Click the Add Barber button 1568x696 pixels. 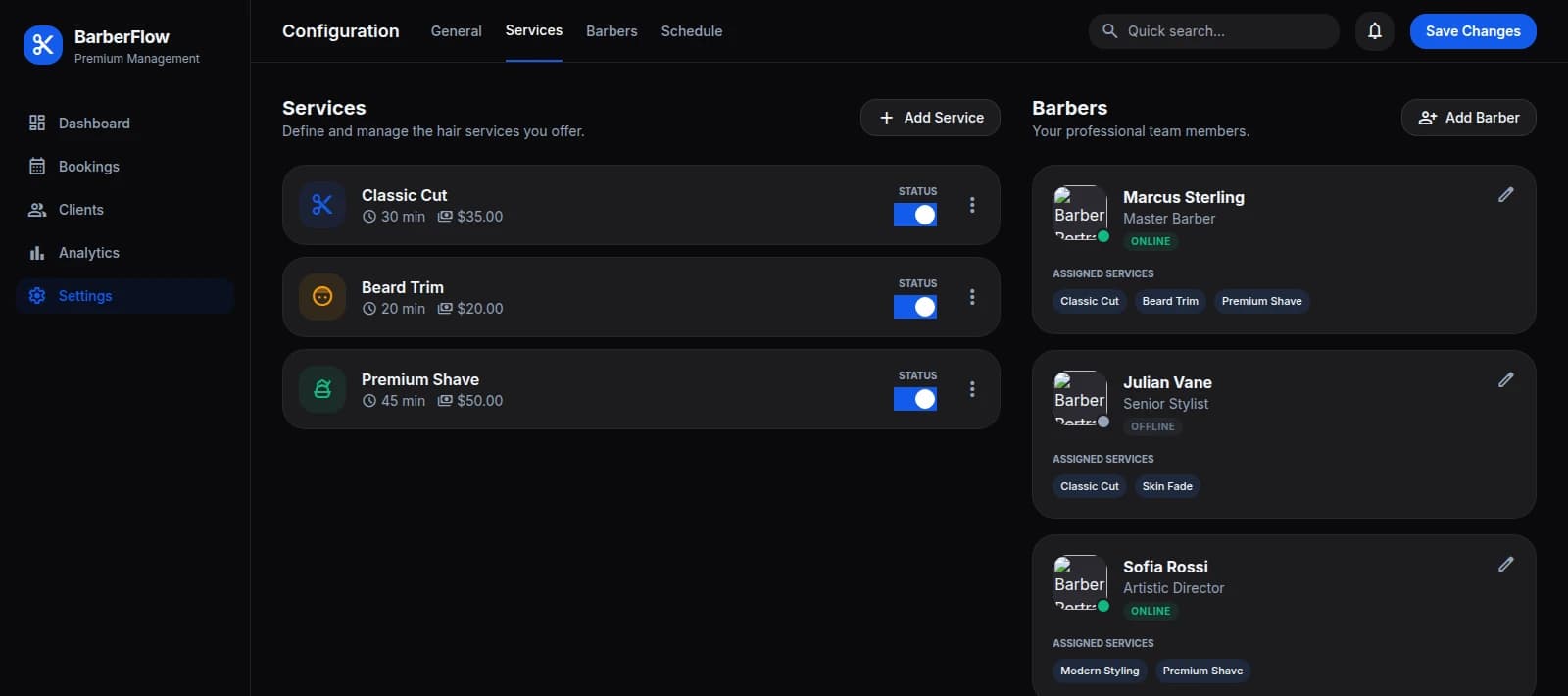(x=1469, y=118)
